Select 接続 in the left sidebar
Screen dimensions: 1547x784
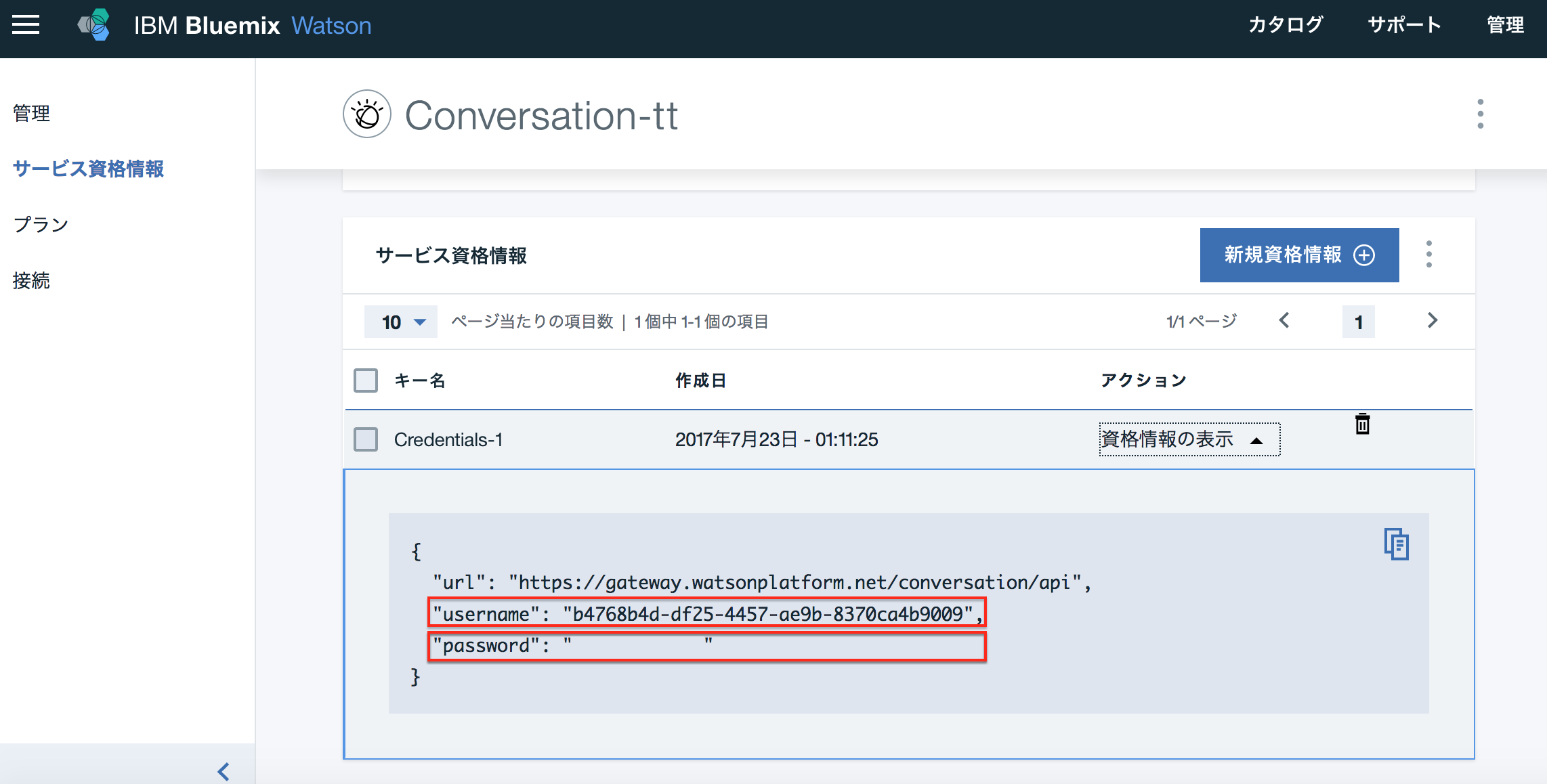pos(31,280)
